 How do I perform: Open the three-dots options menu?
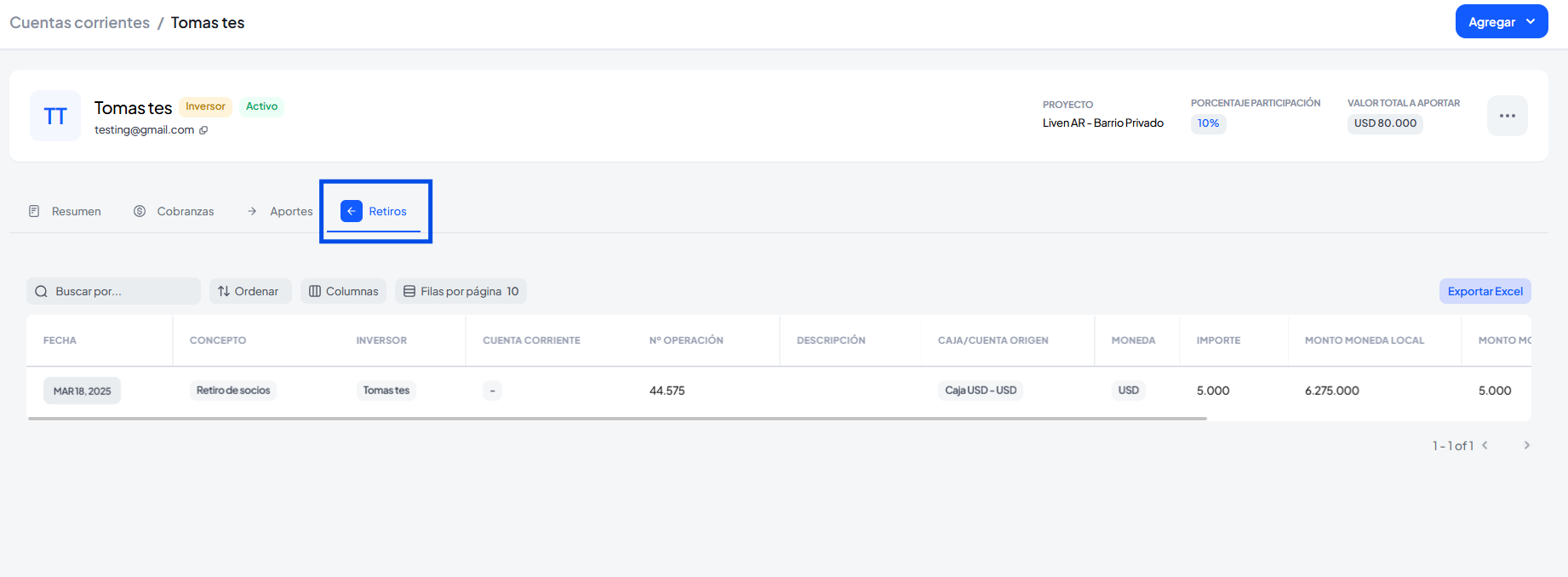pyautogui.click(x=1507, y=116)
